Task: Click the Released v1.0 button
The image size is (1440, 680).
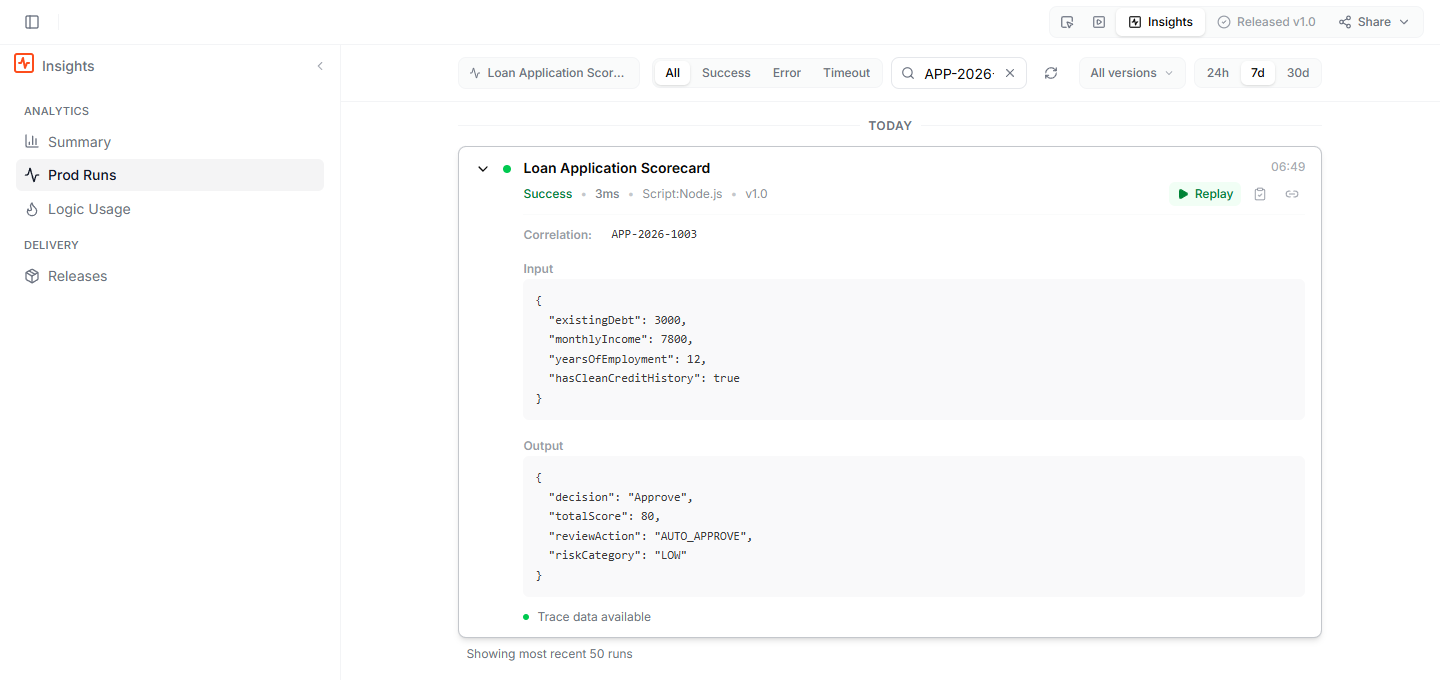Action: coord(1266,22)
